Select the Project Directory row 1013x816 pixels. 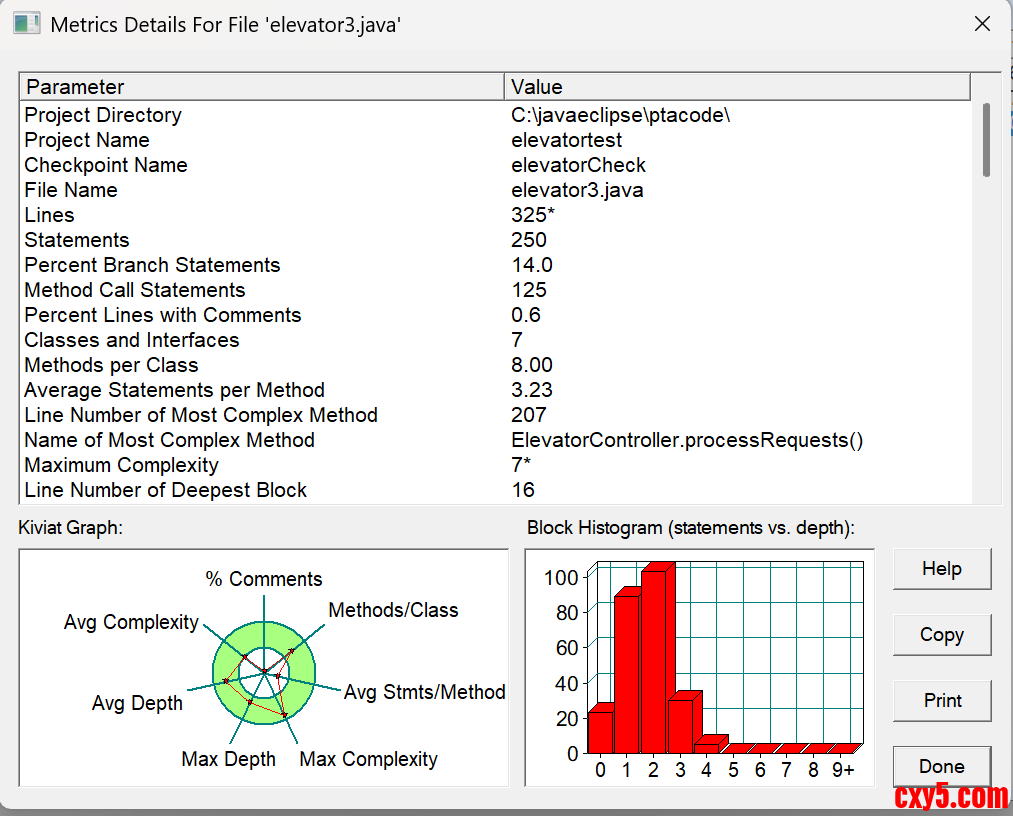coord(103,115)
